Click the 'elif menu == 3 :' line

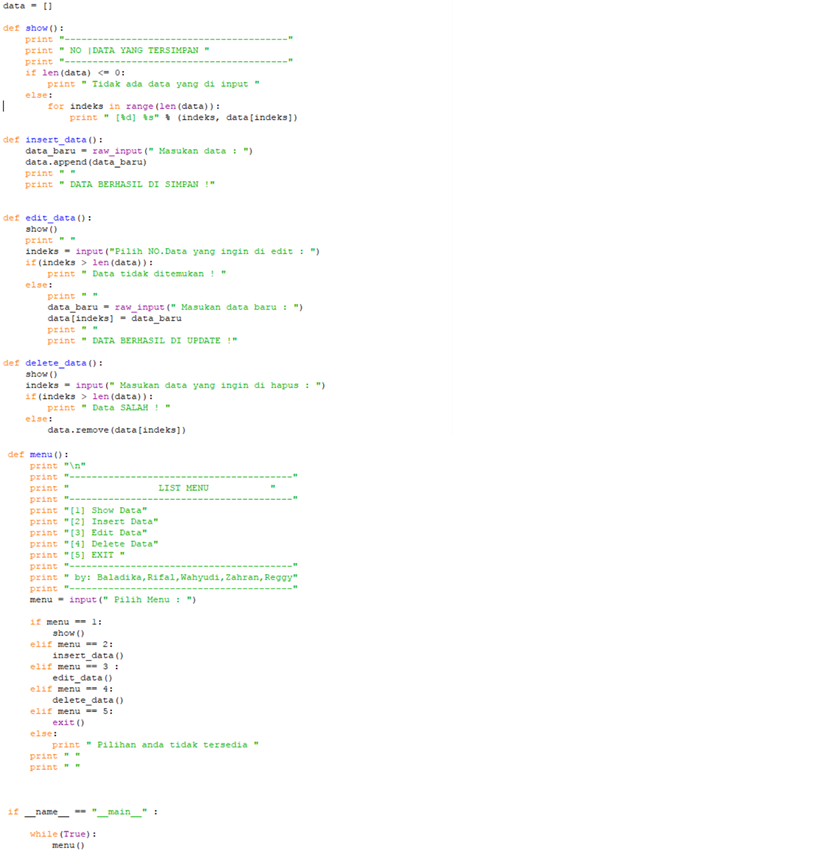tap(74, 667)
